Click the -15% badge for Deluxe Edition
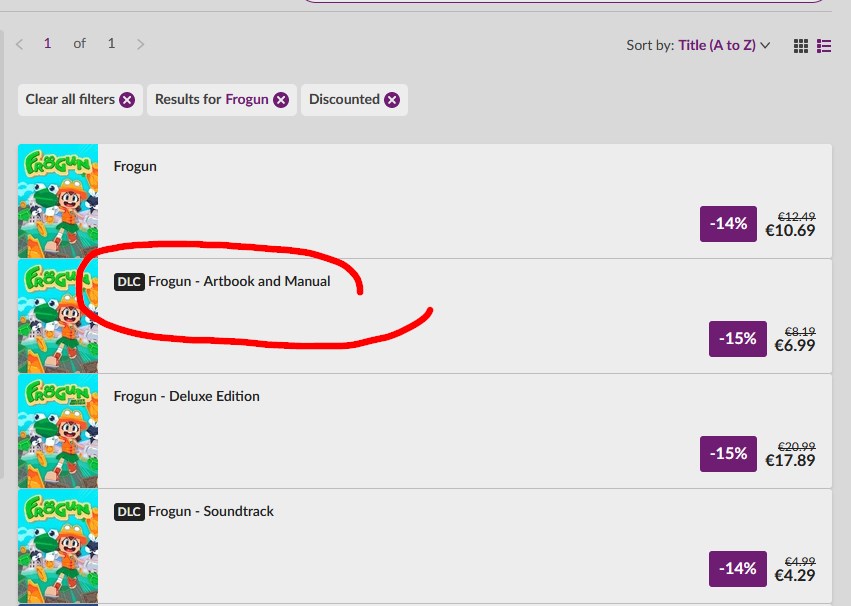This screenshot has width=851, height=606. coord(728,454)
